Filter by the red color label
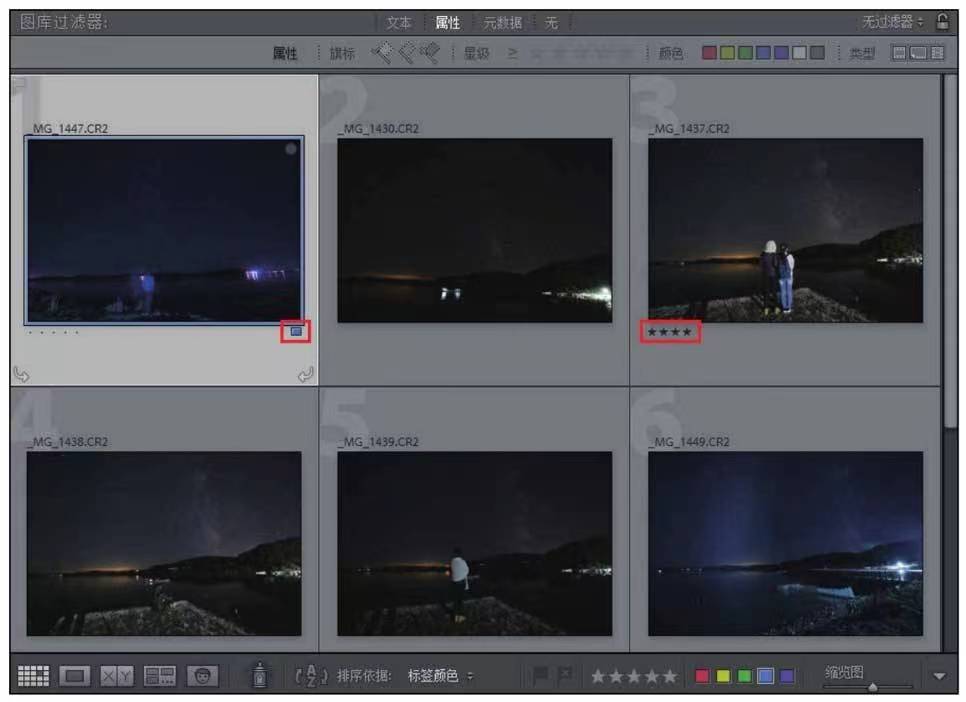 click(709, 53)
